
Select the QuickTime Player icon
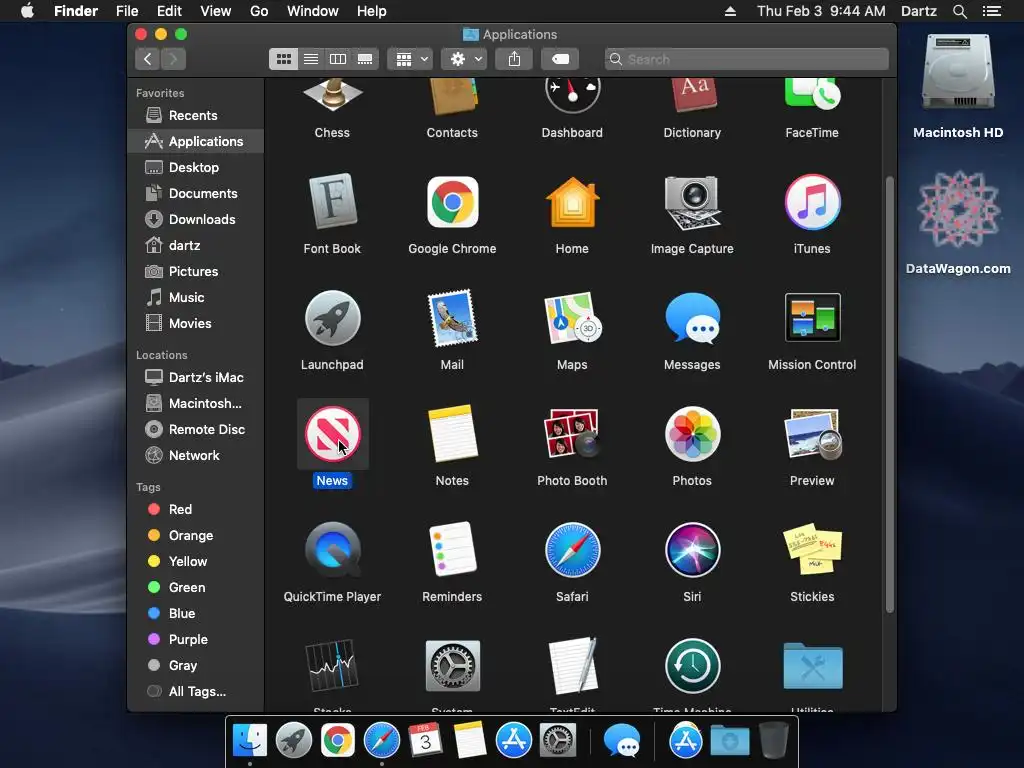pyautogui.click(x=332, y=550)
